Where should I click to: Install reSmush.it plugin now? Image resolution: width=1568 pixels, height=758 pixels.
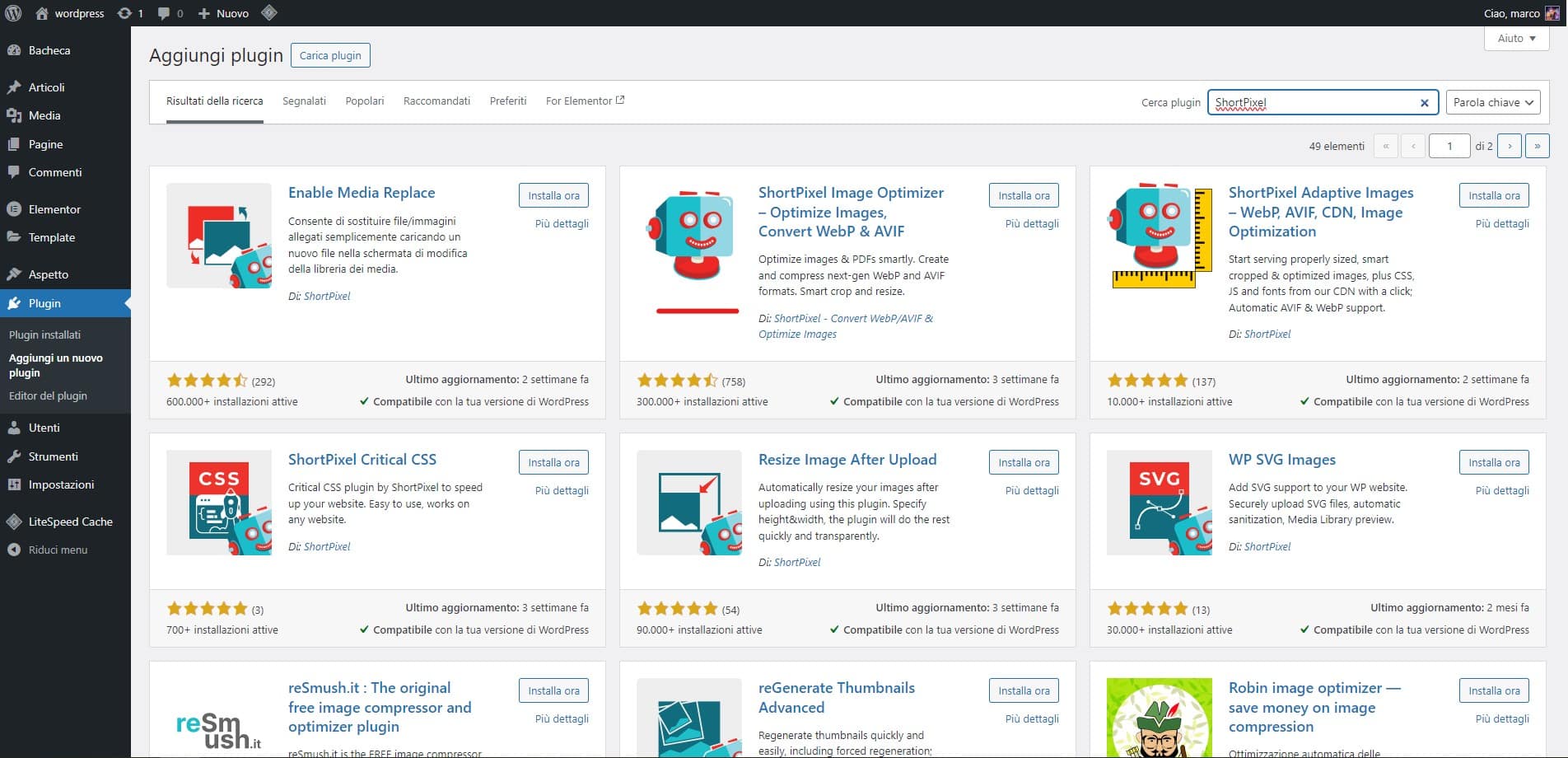pyautogui.click(x=553, y=690)
